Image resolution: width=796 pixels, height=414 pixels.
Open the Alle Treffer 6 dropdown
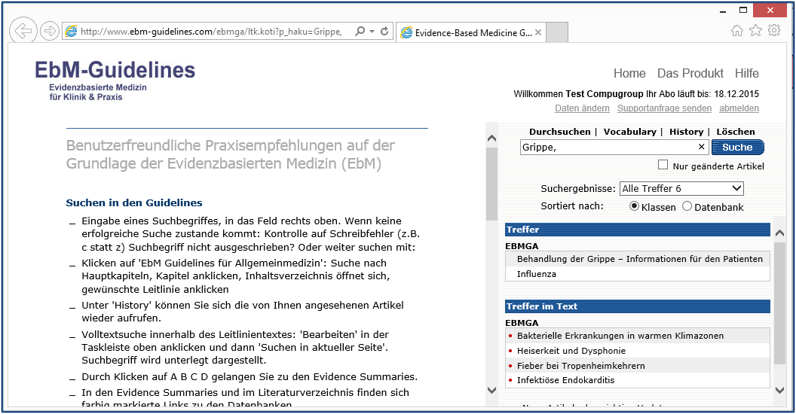[682, 188]
